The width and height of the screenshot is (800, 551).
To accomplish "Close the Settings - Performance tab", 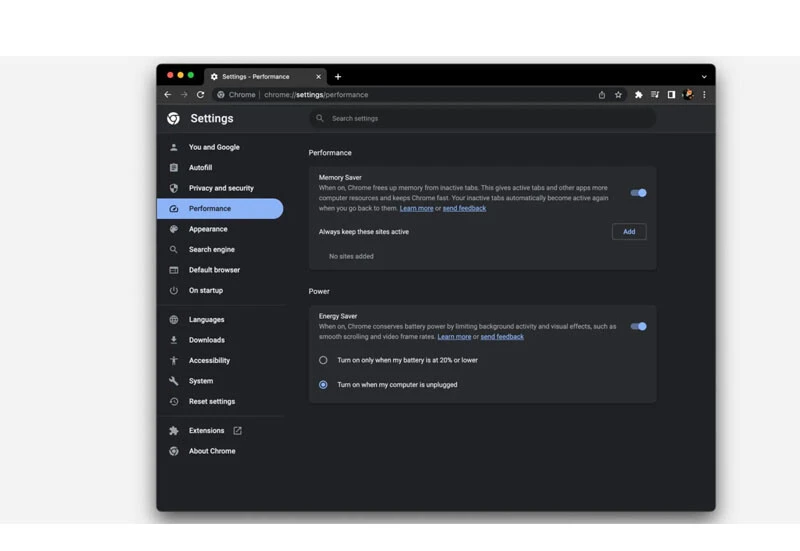I will click(318, 77).
